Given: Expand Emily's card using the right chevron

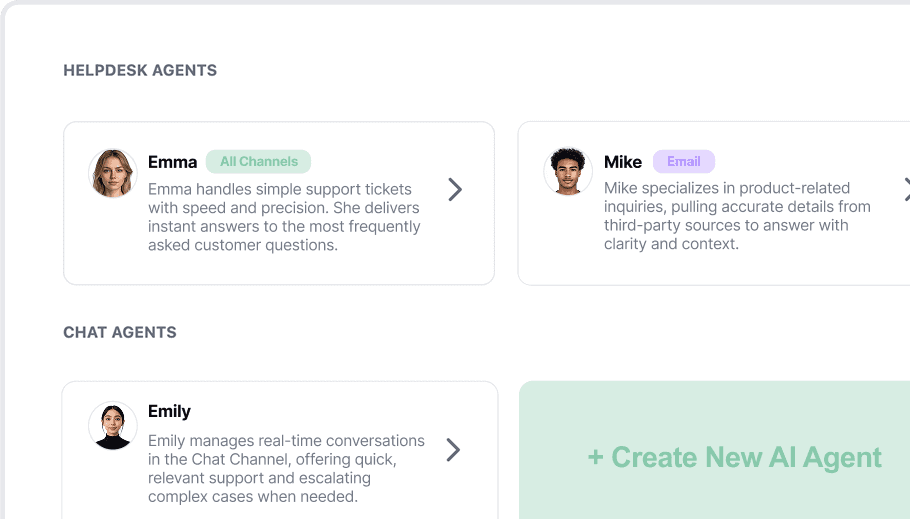Looking at the screenshot, I should pyautogui.click(x=453, y=450).
